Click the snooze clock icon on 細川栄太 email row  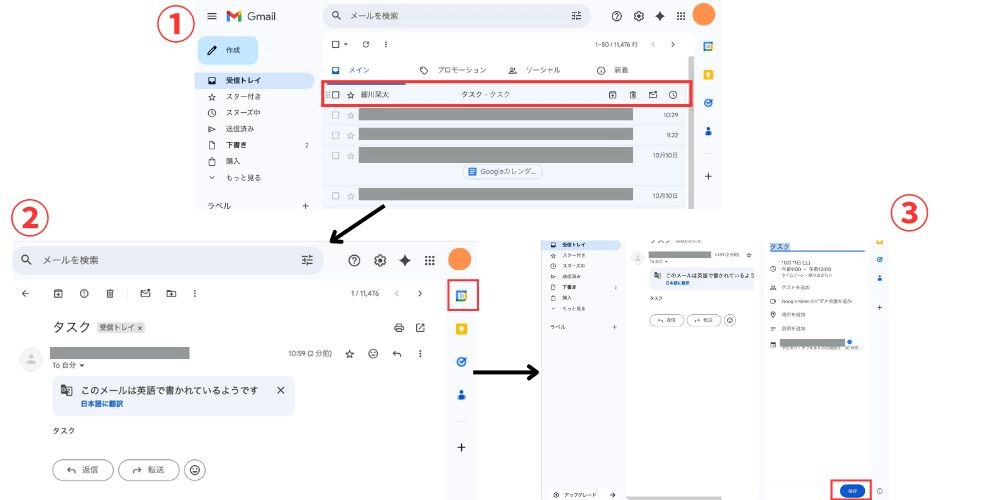pyautogui.click(x=673, y=95)
